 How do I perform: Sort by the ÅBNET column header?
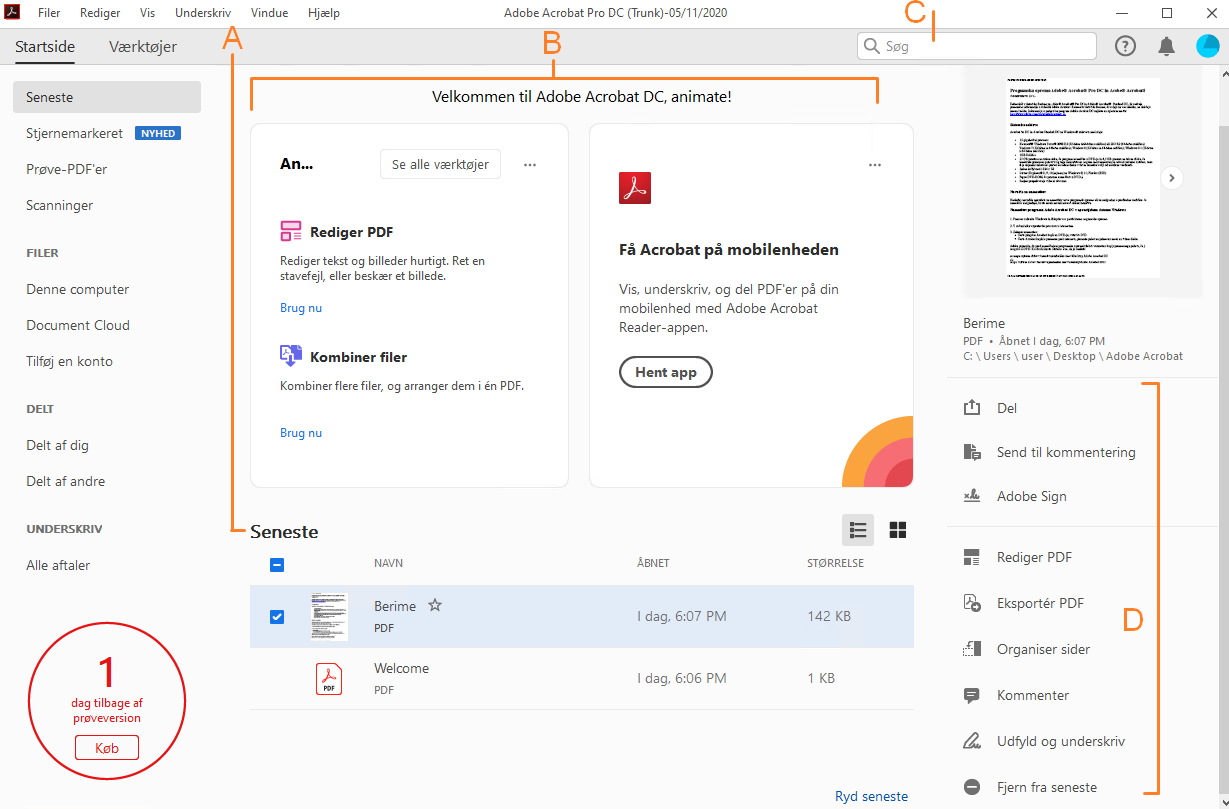coord(653,563)
